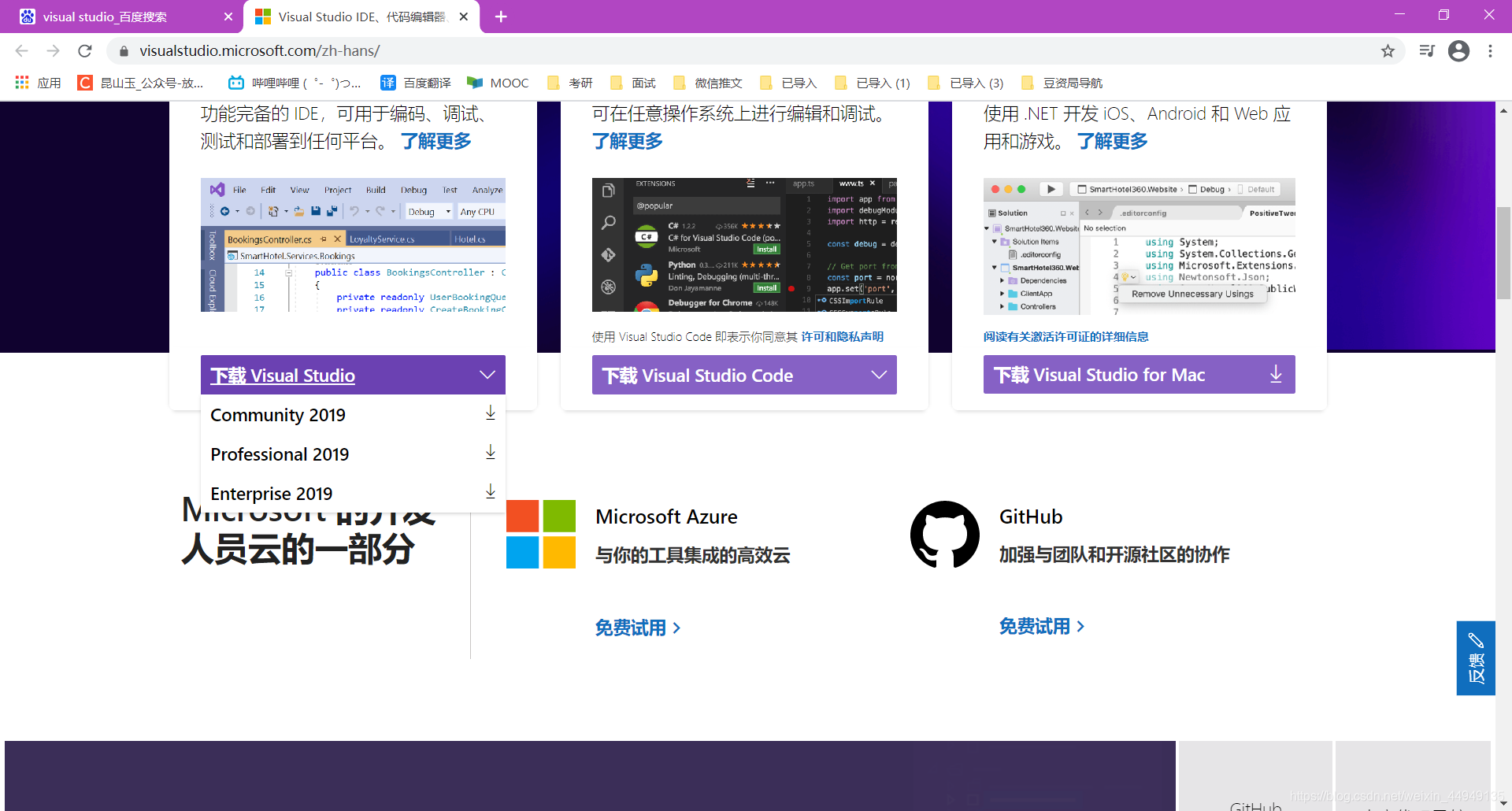Click the GitHub heading text

pos(1031,517)
